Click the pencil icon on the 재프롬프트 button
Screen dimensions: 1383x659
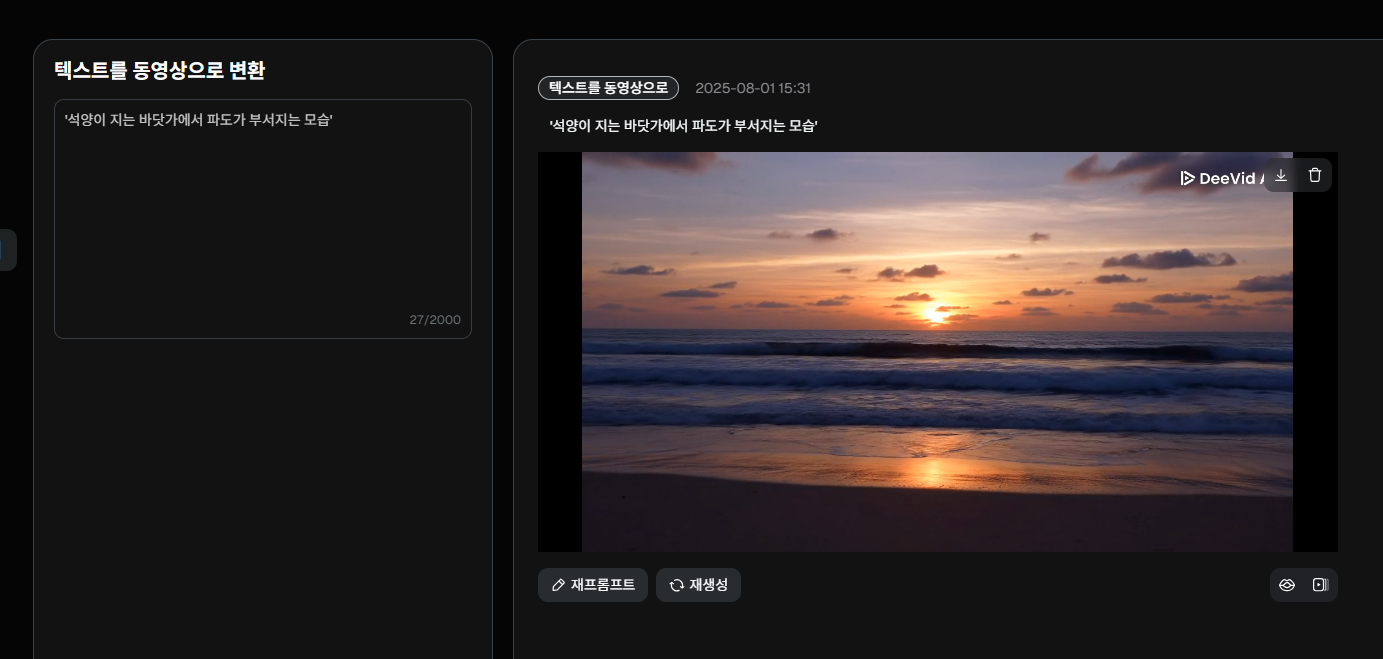pyautogui.click(x=558, y=585)
